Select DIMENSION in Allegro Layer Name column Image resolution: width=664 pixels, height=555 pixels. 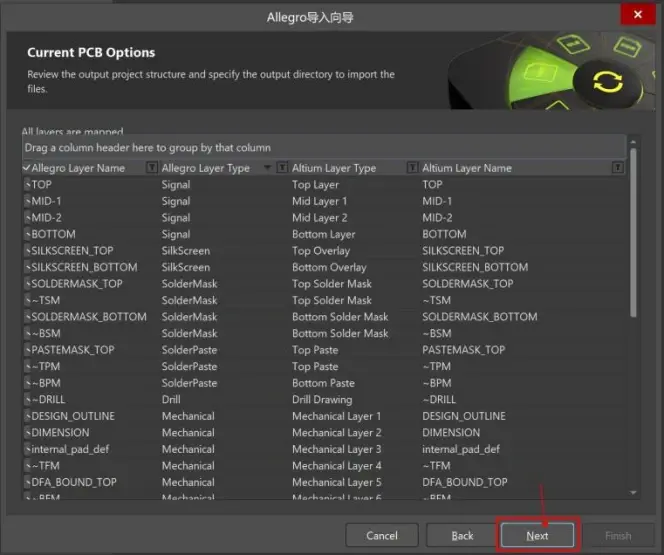60,432
